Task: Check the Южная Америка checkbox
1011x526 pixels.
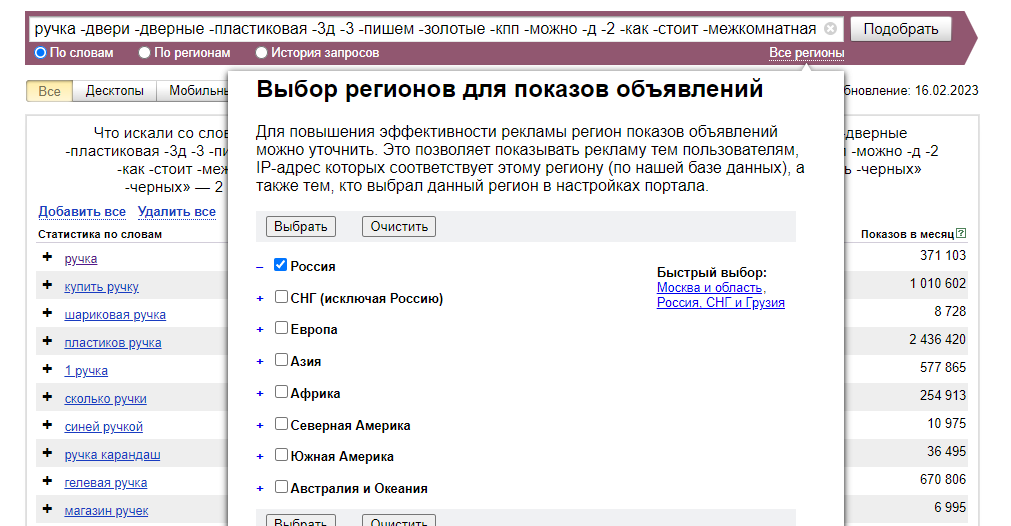Action: (x=281, y=454)
